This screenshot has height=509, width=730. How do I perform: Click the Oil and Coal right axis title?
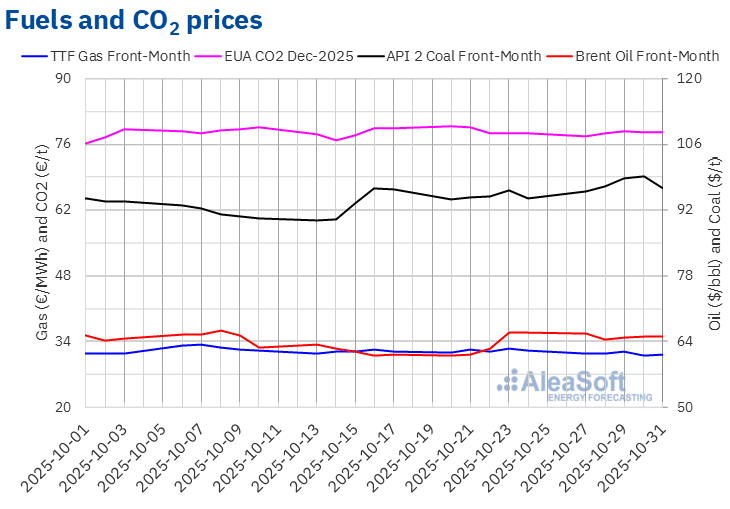714,243
